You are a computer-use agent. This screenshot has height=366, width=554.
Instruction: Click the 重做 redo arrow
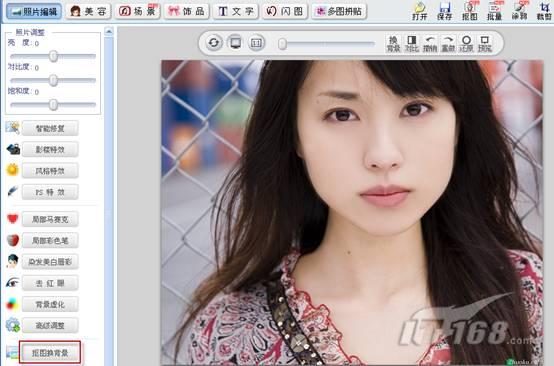point(448,44)
